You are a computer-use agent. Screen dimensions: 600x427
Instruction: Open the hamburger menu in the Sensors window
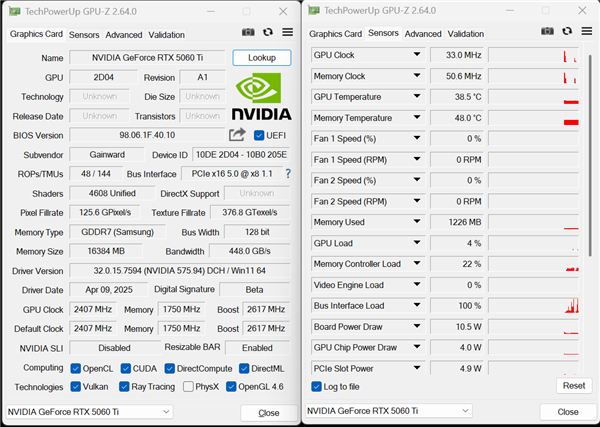[x=585, y=33]
